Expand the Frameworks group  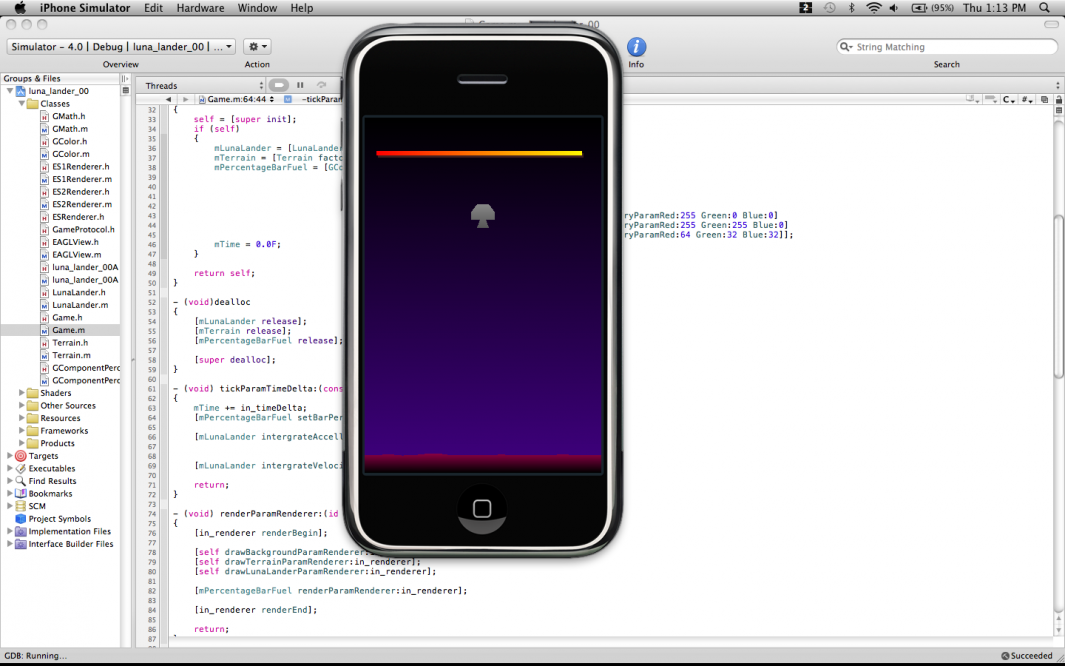(x=22, y=430)
